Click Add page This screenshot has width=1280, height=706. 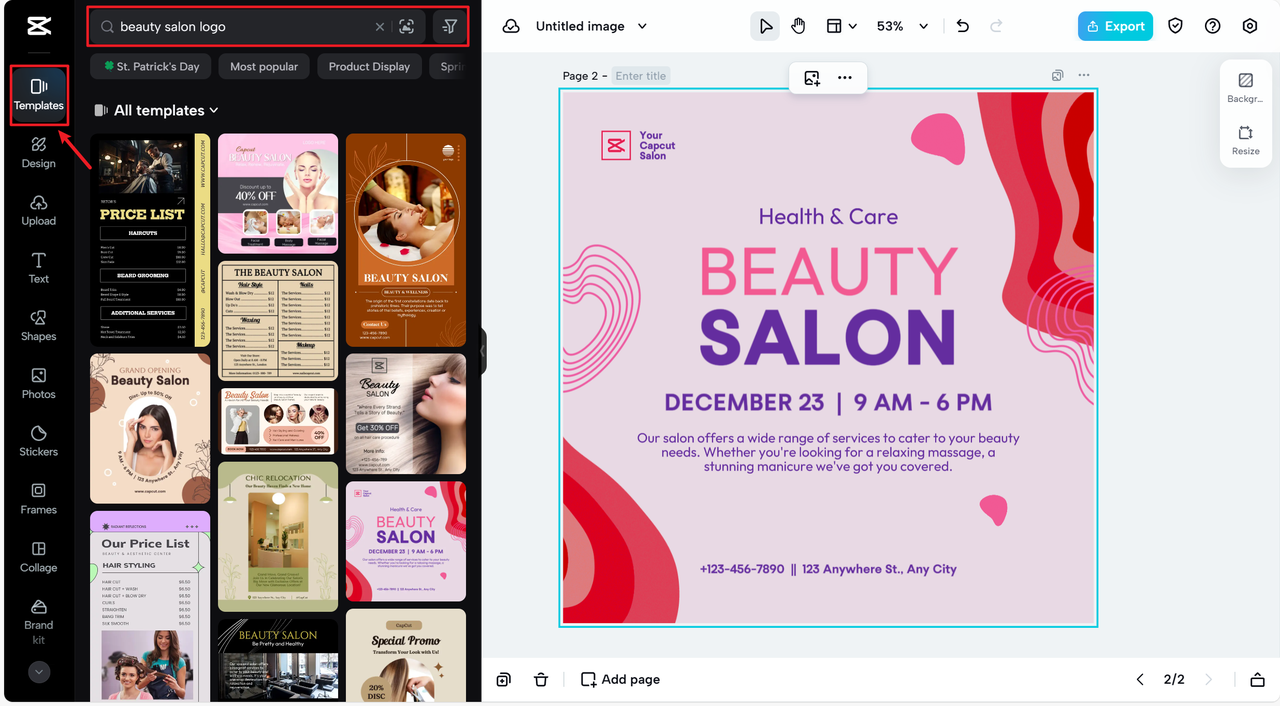(620, 679)
